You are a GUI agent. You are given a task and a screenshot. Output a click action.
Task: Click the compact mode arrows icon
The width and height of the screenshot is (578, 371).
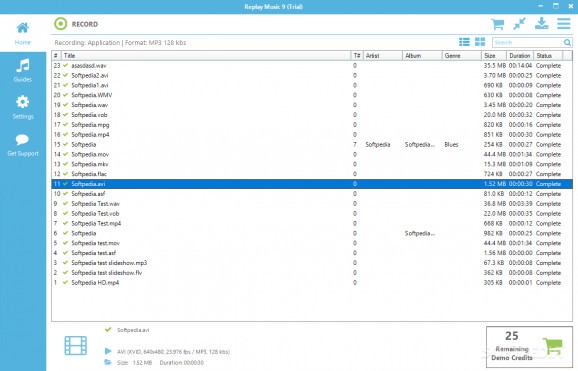tap(519, 24)
